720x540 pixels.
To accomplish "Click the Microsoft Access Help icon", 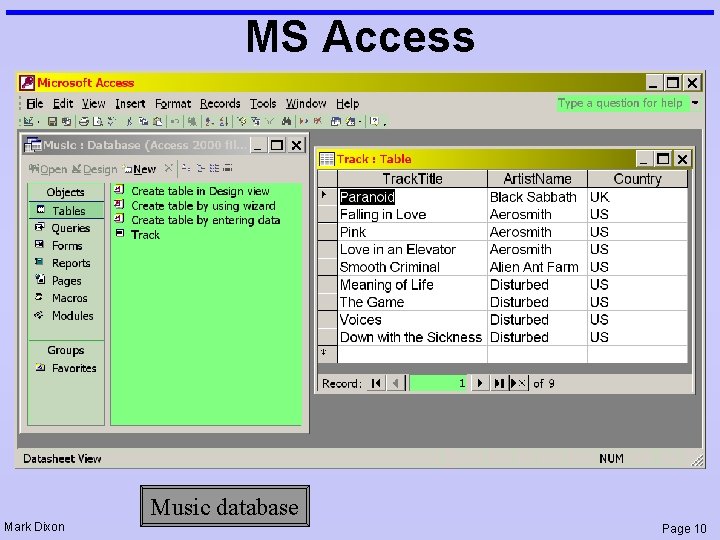I will [374, 121].
